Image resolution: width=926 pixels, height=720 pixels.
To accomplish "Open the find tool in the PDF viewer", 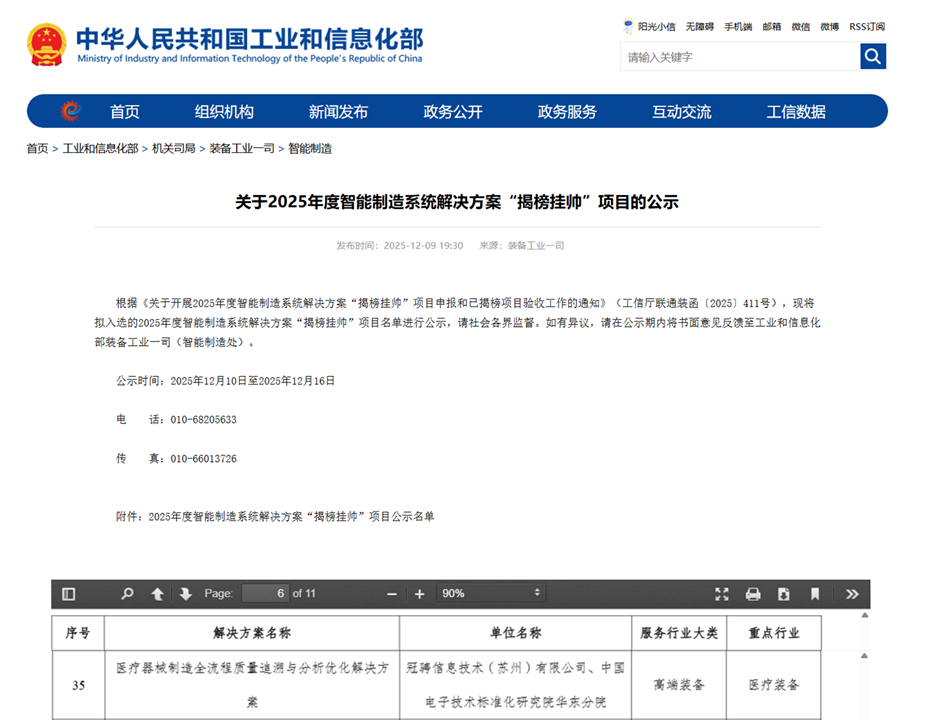I will tap(127, 594).
